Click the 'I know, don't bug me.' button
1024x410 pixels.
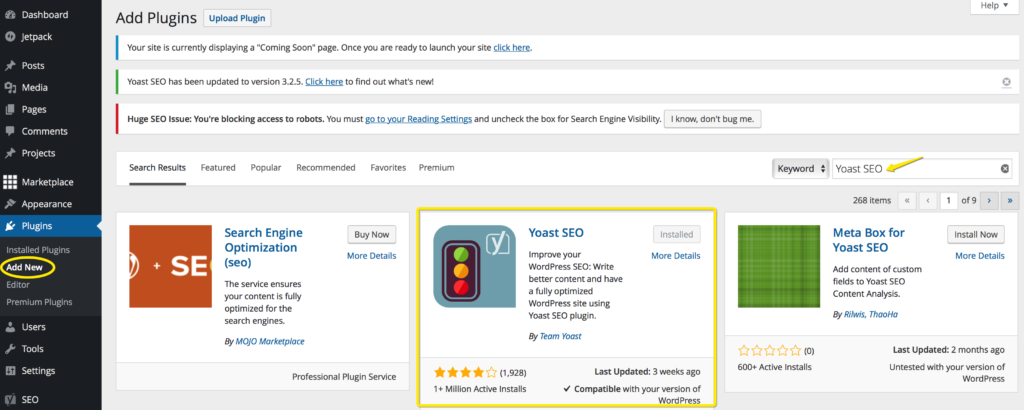[x=712, y=119]
